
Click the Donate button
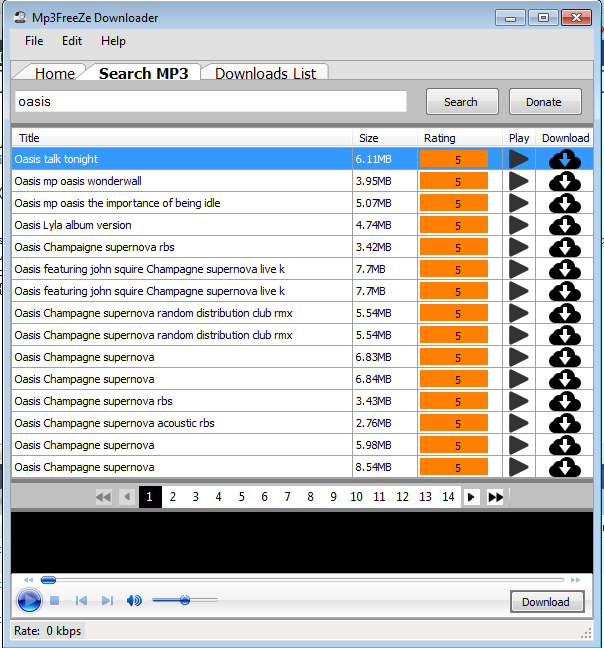point(545,102)
